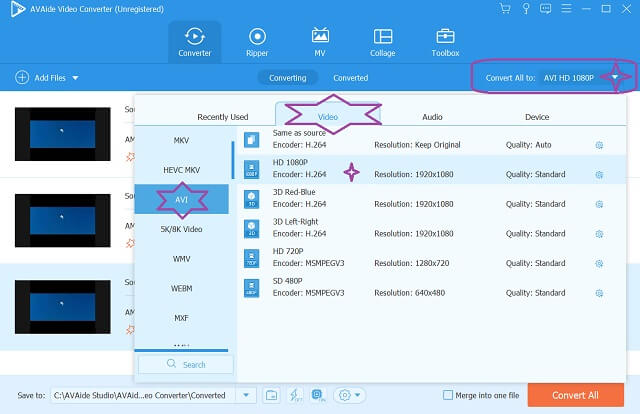This screenshot has height=414, width=640.
Task: Expand the Save to path dropdown
Action: pyautogui.click(x=246, y=395)
